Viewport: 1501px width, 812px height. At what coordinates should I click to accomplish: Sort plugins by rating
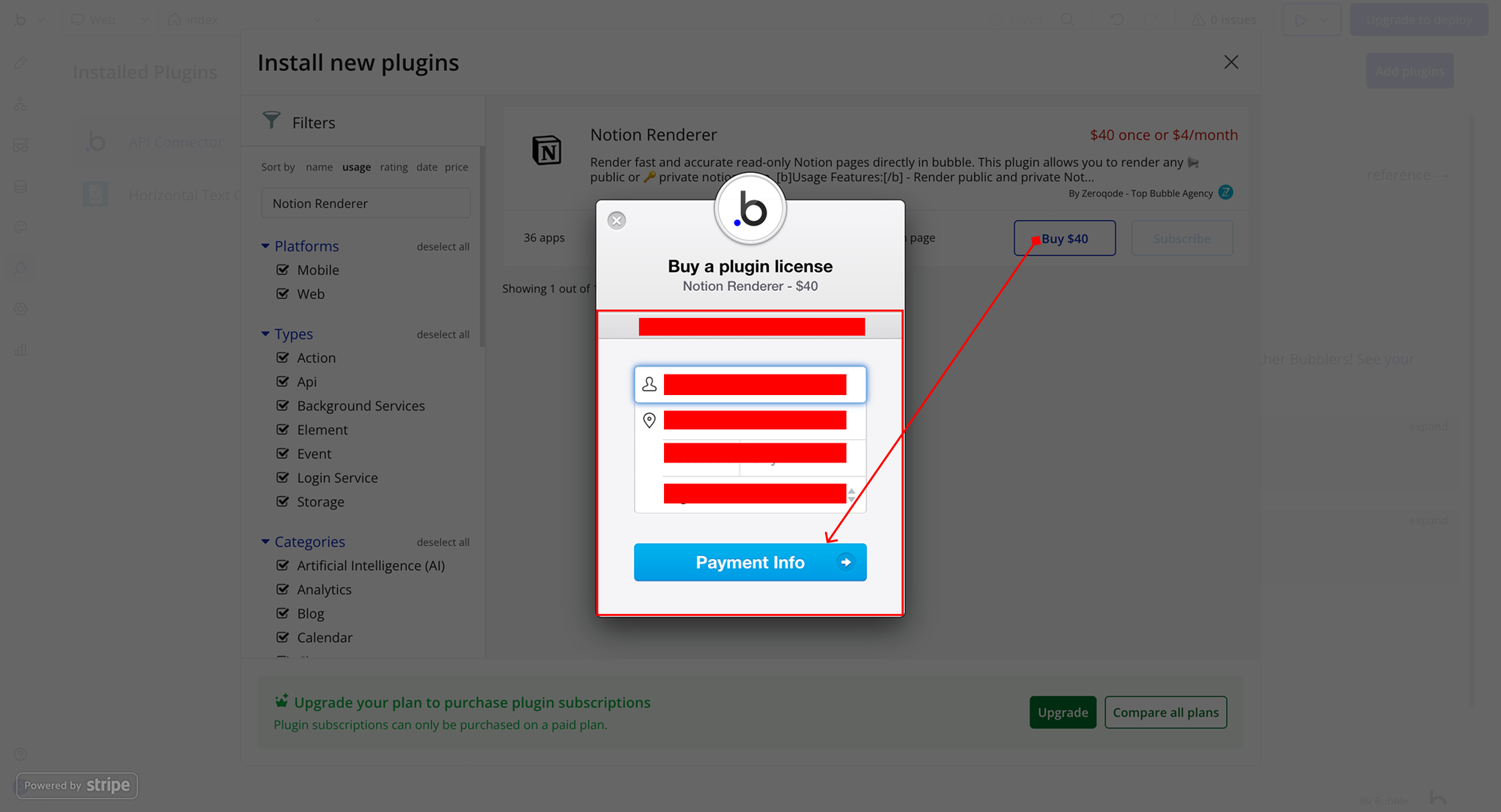(x=394, y=167)
